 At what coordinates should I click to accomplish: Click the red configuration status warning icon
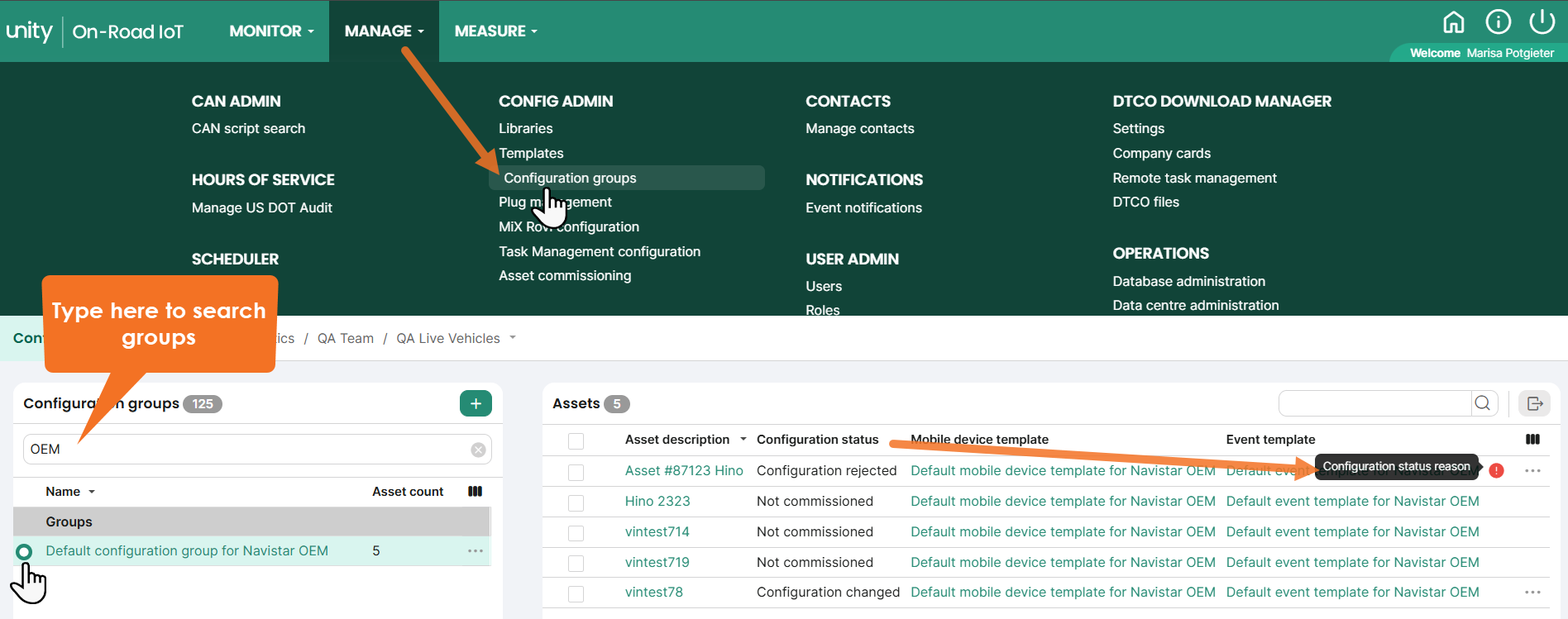tap(1496, 470)
